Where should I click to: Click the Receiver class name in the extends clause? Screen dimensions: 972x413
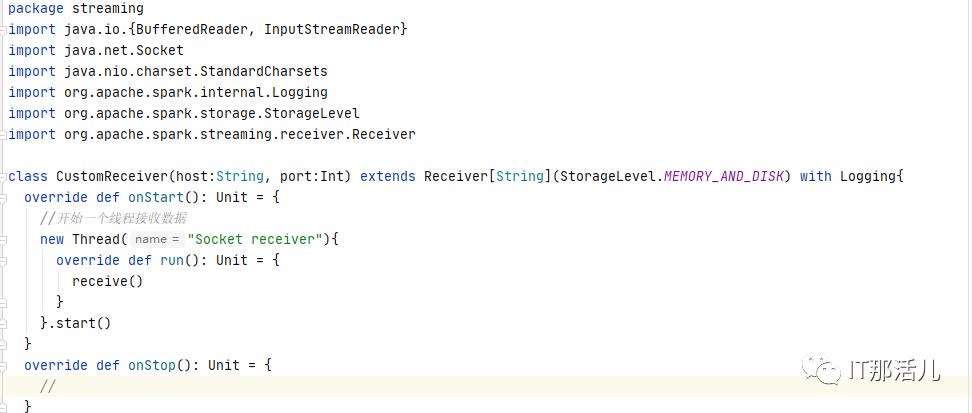pos(456,176)
